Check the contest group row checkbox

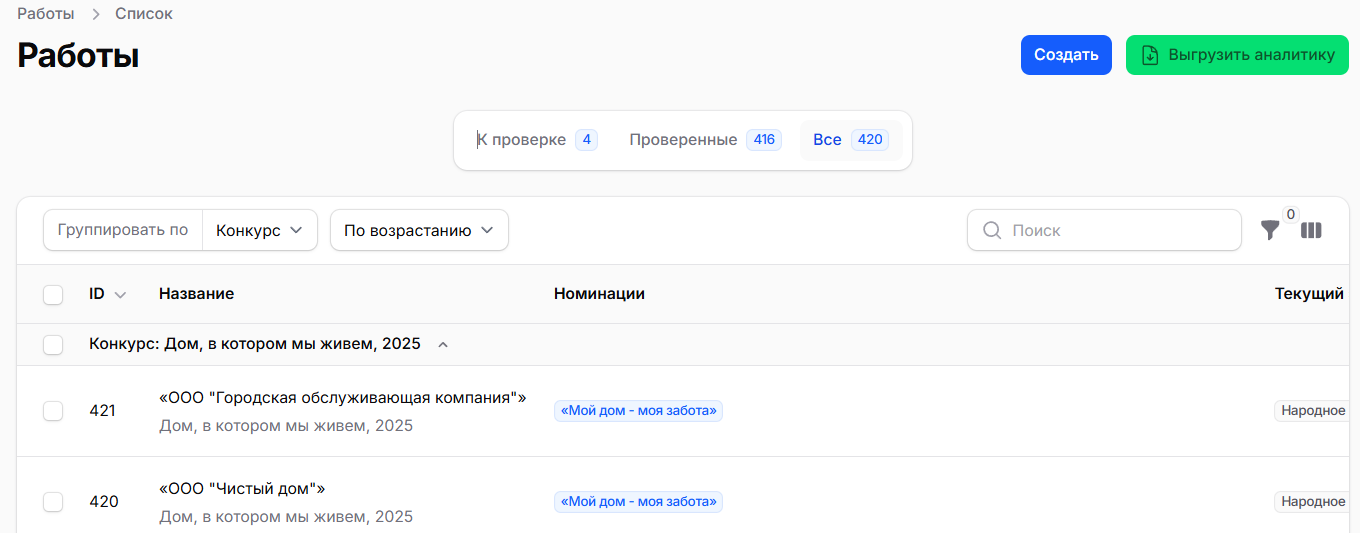[53, 344]
